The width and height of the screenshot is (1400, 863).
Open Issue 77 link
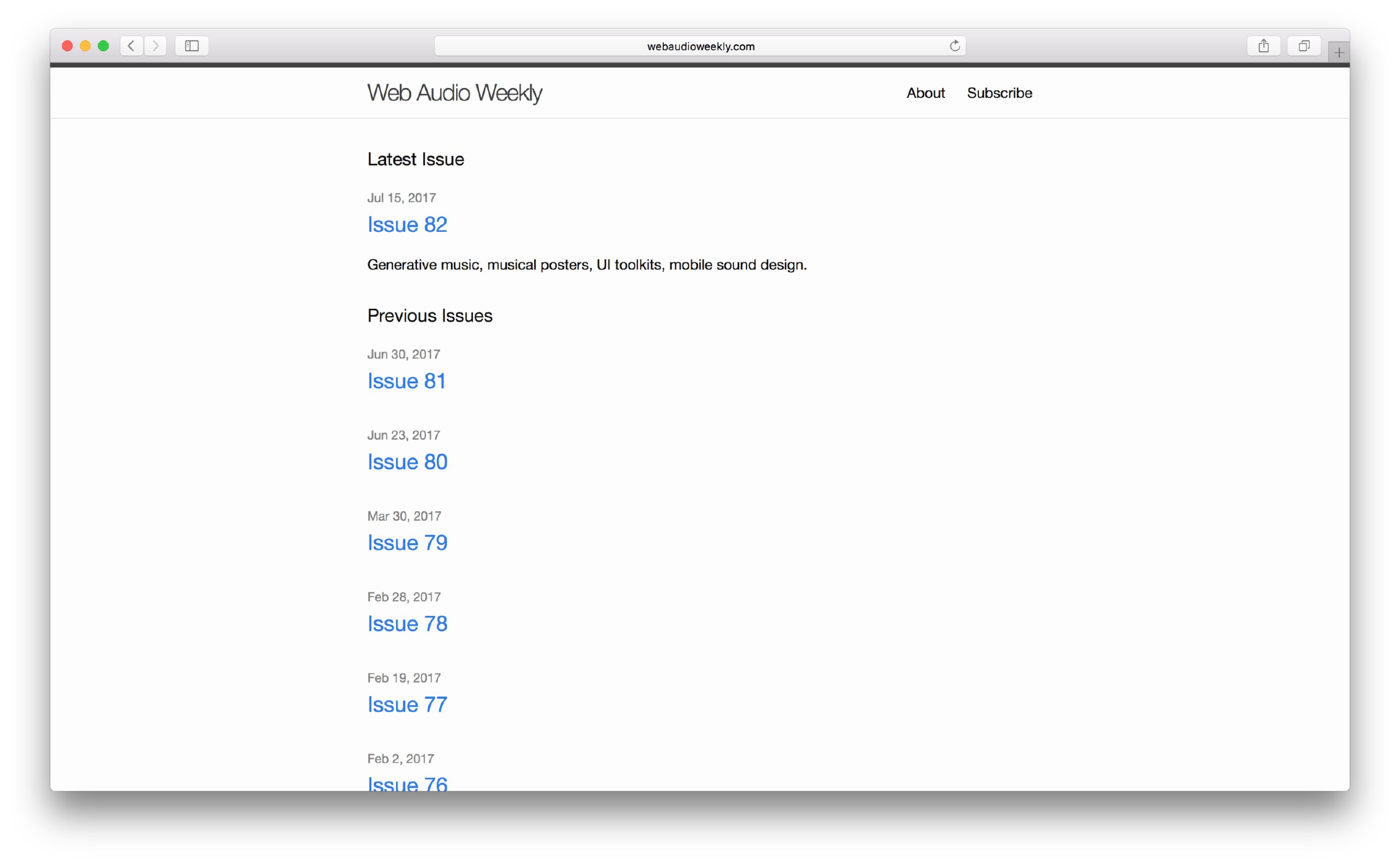[407, 704]
